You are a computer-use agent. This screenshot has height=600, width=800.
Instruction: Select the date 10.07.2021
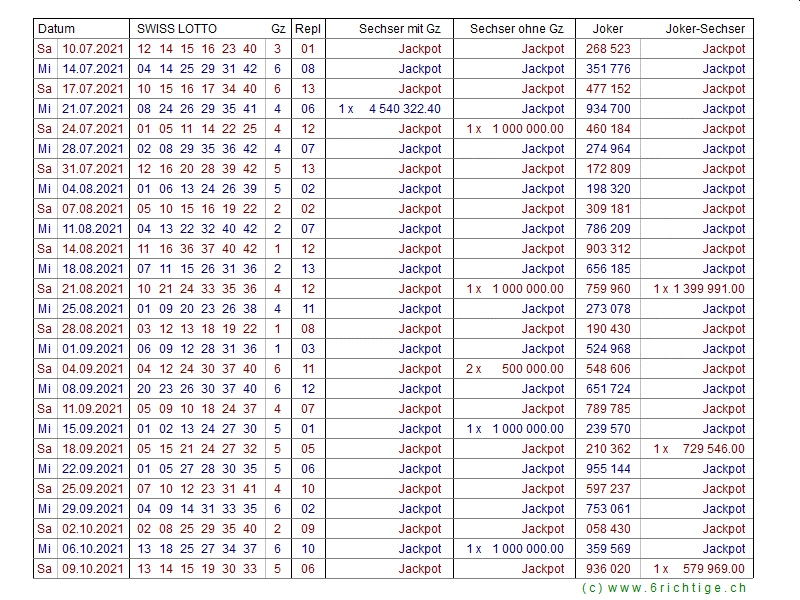(x=92, y=49)
